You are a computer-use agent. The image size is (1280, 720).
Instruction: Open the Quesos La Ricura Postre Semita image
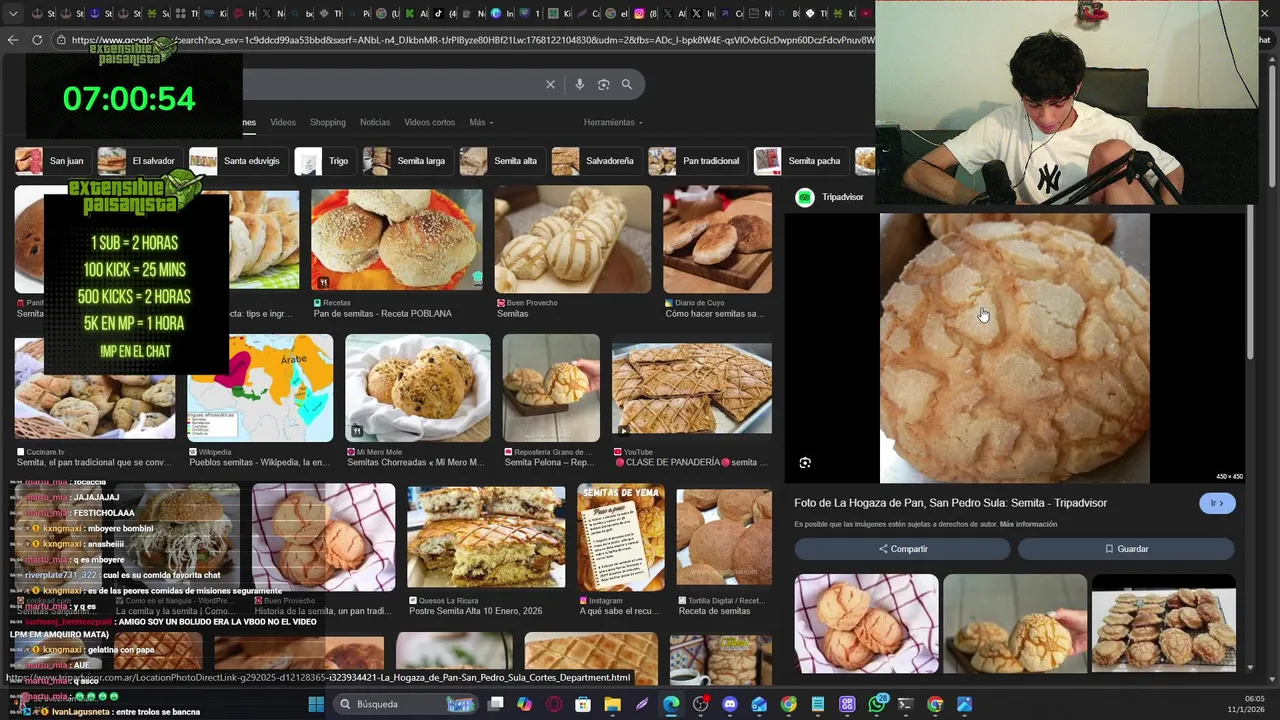486,537
